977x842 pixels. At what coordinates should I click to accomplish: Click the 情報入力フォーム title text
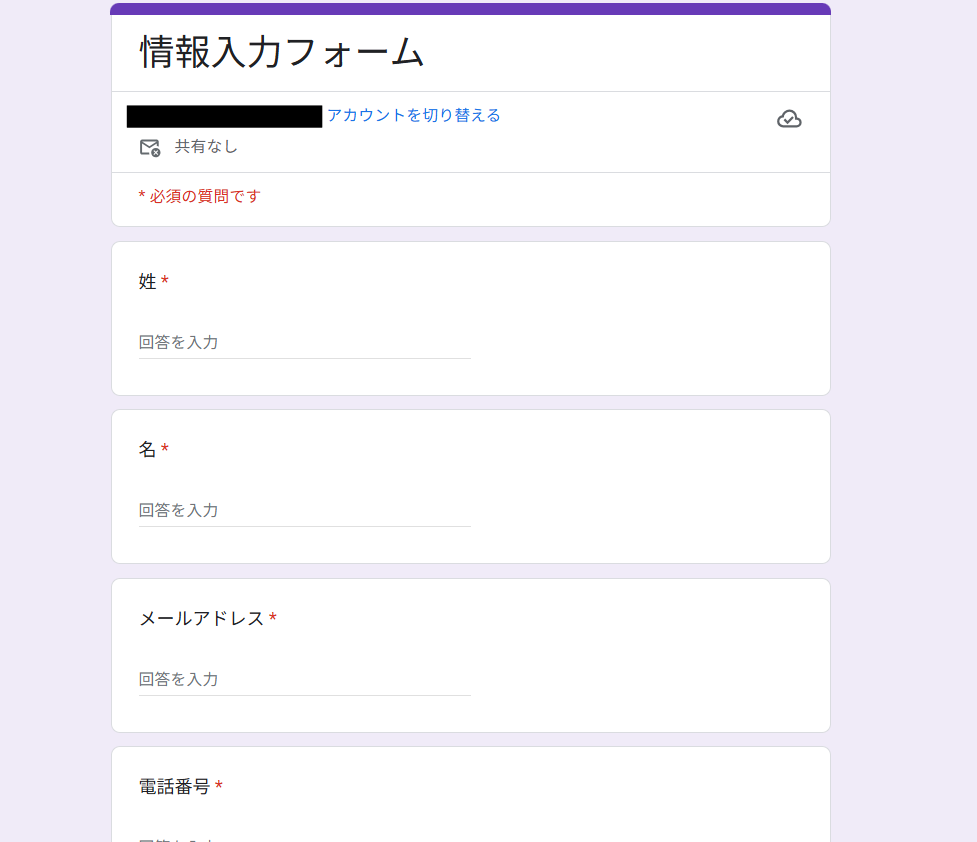tap(282, 52)
